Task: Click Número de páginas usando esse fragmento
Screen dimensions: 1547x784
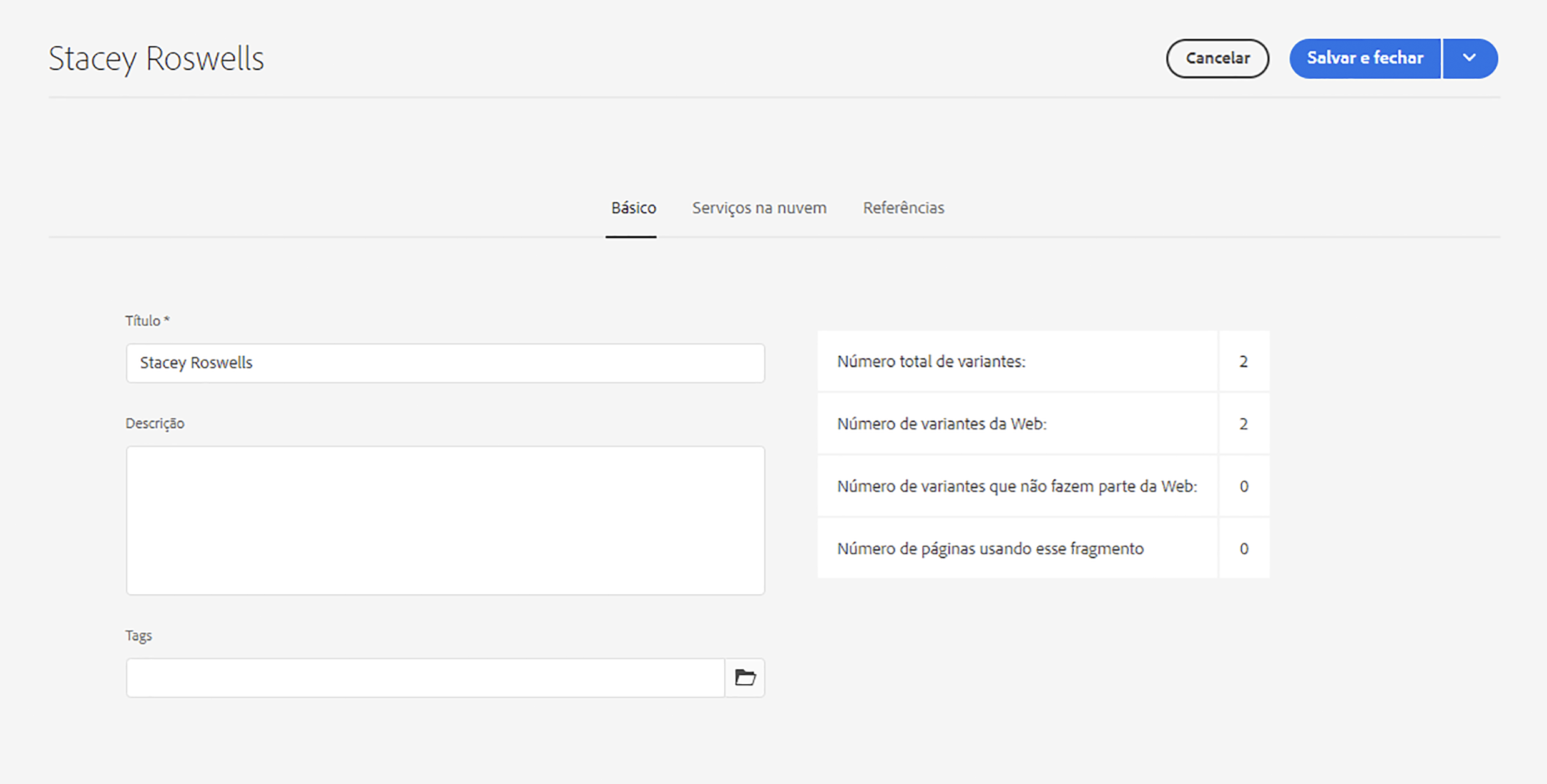Action: [990, 549]
